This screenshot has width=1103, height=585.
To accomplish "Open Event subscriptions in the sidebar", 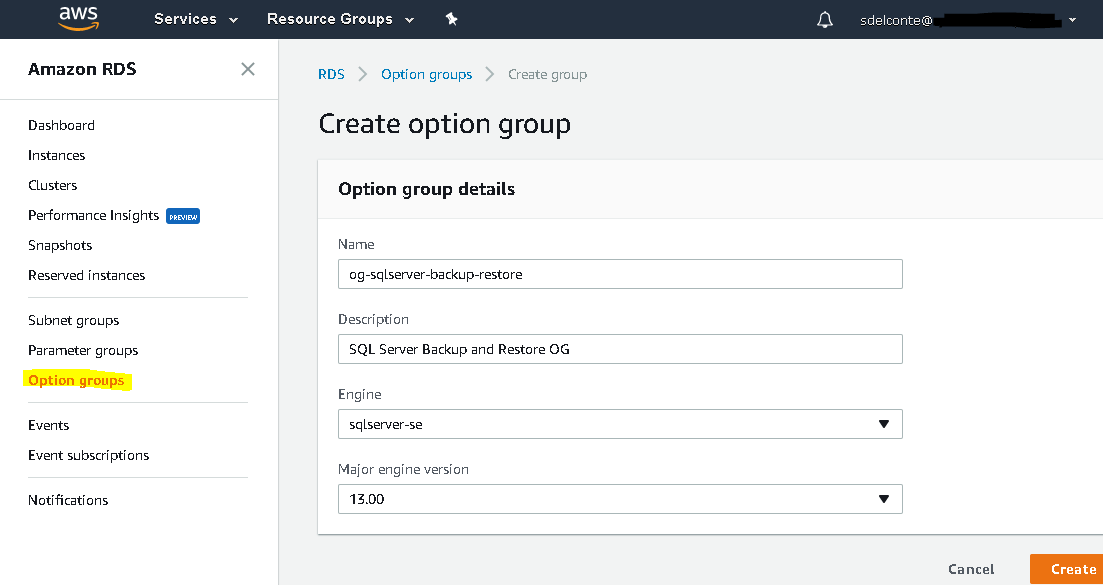I will 89,456.
